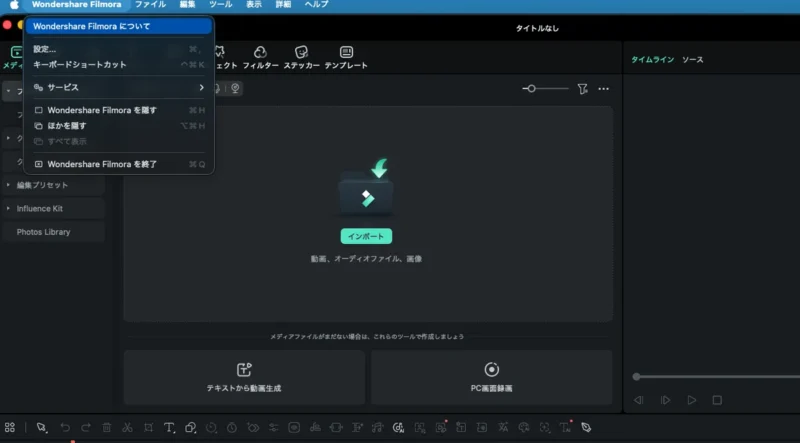Select the scissors split tool
The width and height of the screenshot is (800, 443).
click(128, 428)
